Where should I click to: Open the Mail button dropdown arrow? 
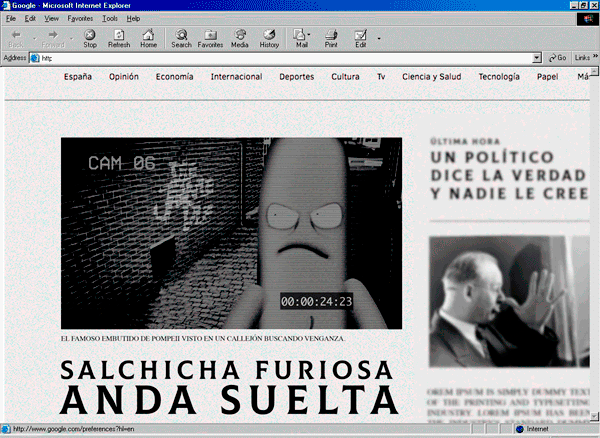click(309, 34)
